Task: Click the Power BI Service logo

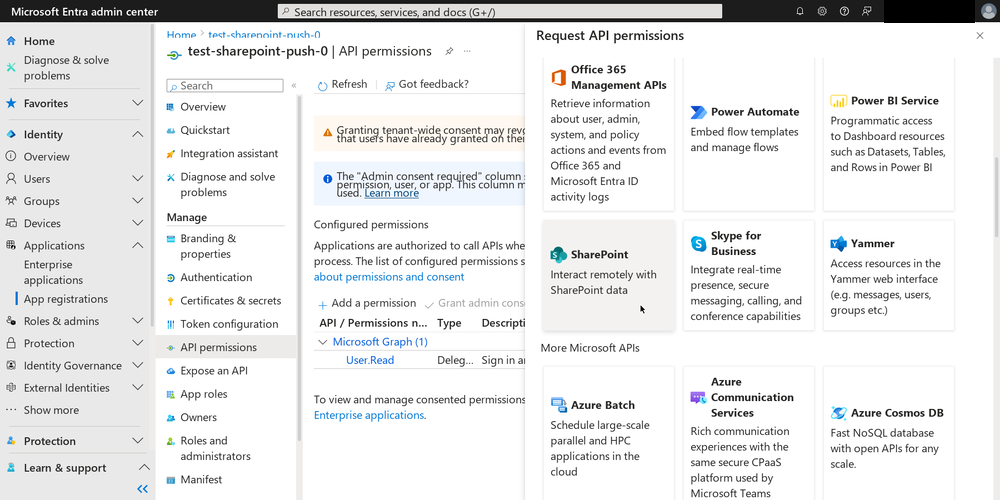Action: (x=838, y=101)
